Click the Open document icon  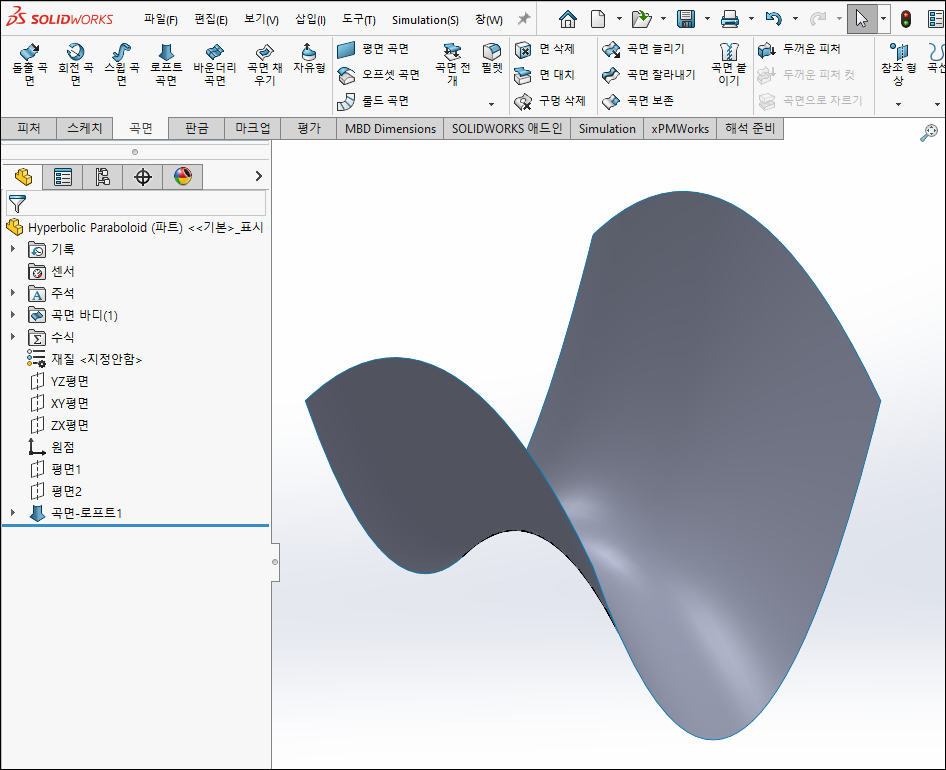click(x=641, y=19)
